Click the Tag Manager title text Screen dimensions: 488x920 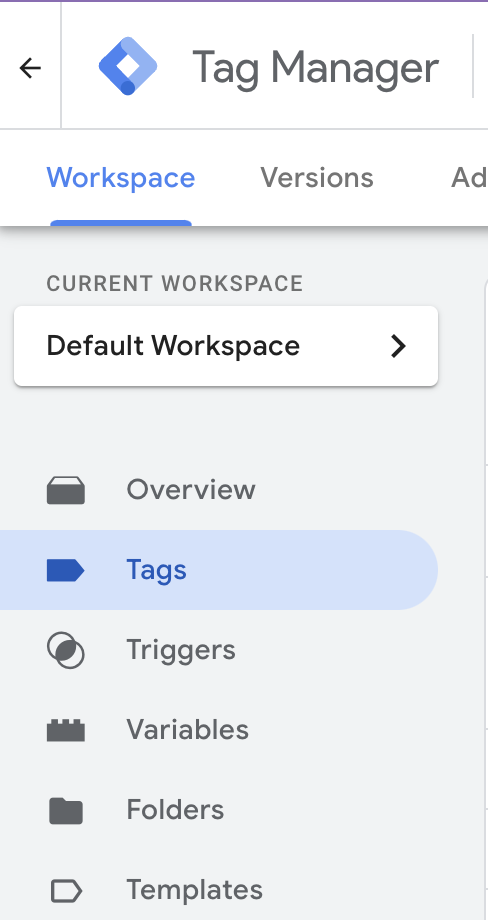coord(316,68)
